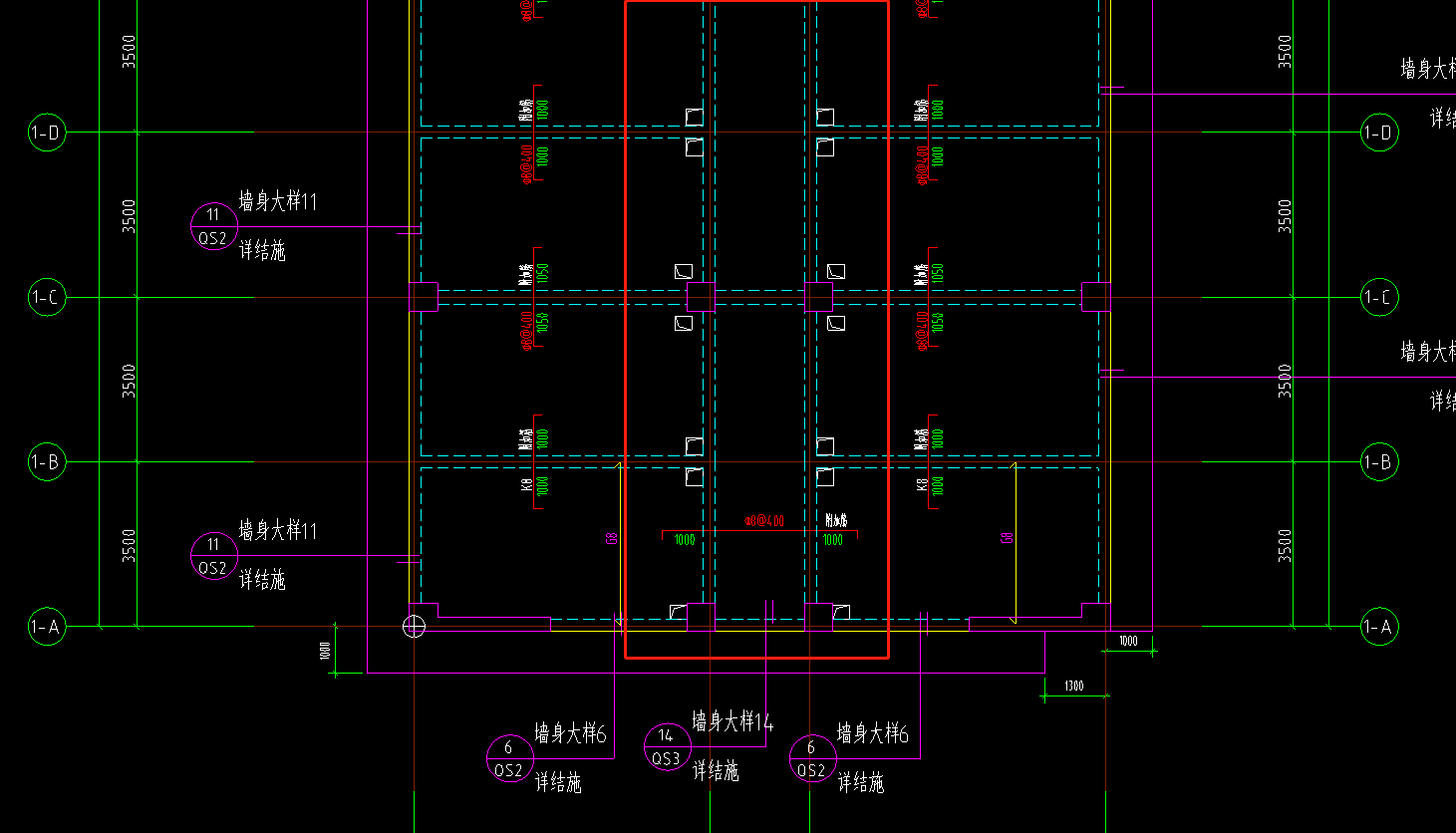
Task: Select the right 墙身大样6 label
Action: click(873, 734)
